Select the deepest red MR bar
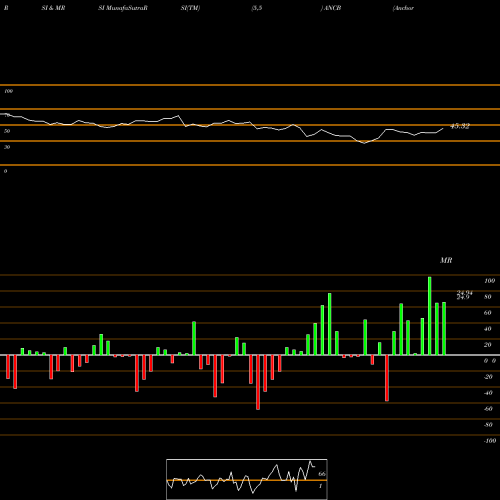The height and width of the screenshot is (500, 500). click(258, 382)
